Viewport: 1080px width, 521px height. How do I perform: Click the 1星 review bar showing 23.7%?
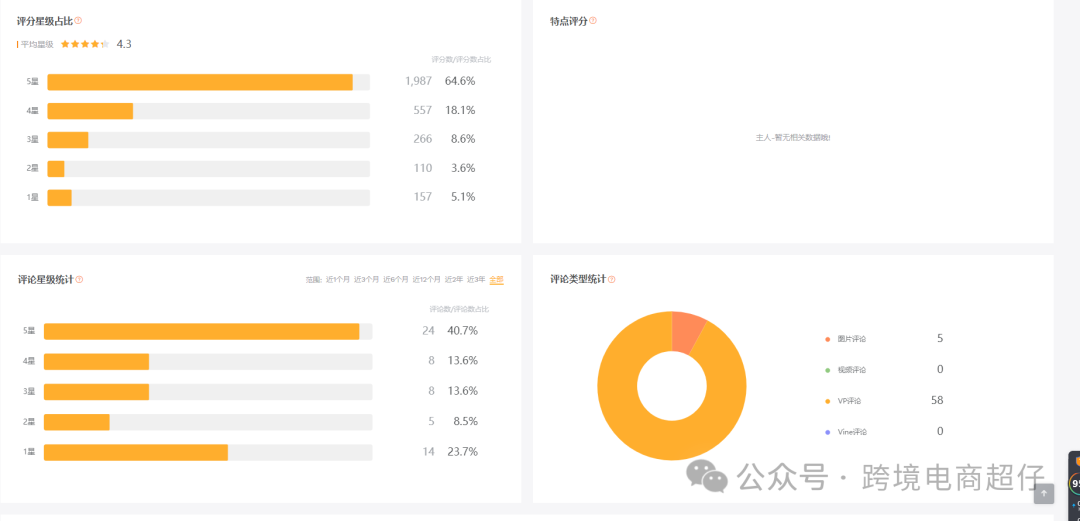pyautogui.click(x=208, y=453)
